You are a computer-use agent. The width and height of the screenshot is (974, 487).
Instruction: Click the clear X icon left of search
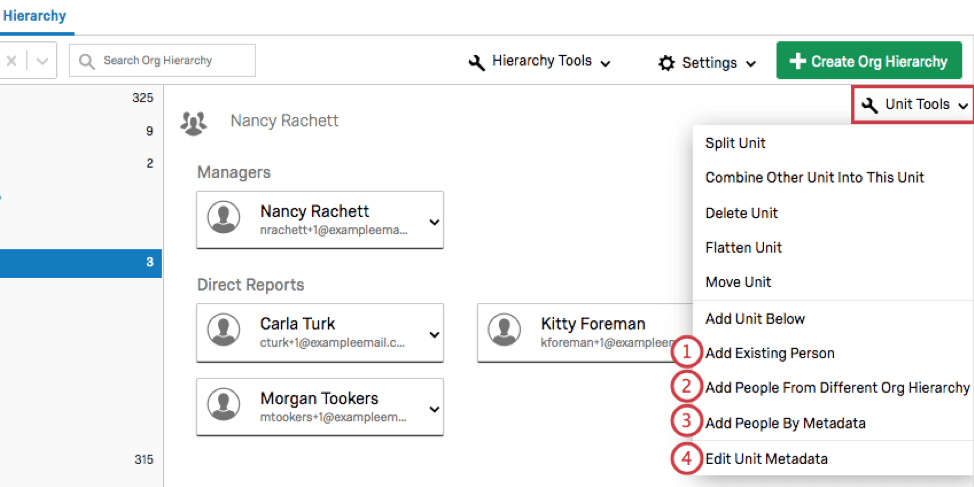point(11,61)
